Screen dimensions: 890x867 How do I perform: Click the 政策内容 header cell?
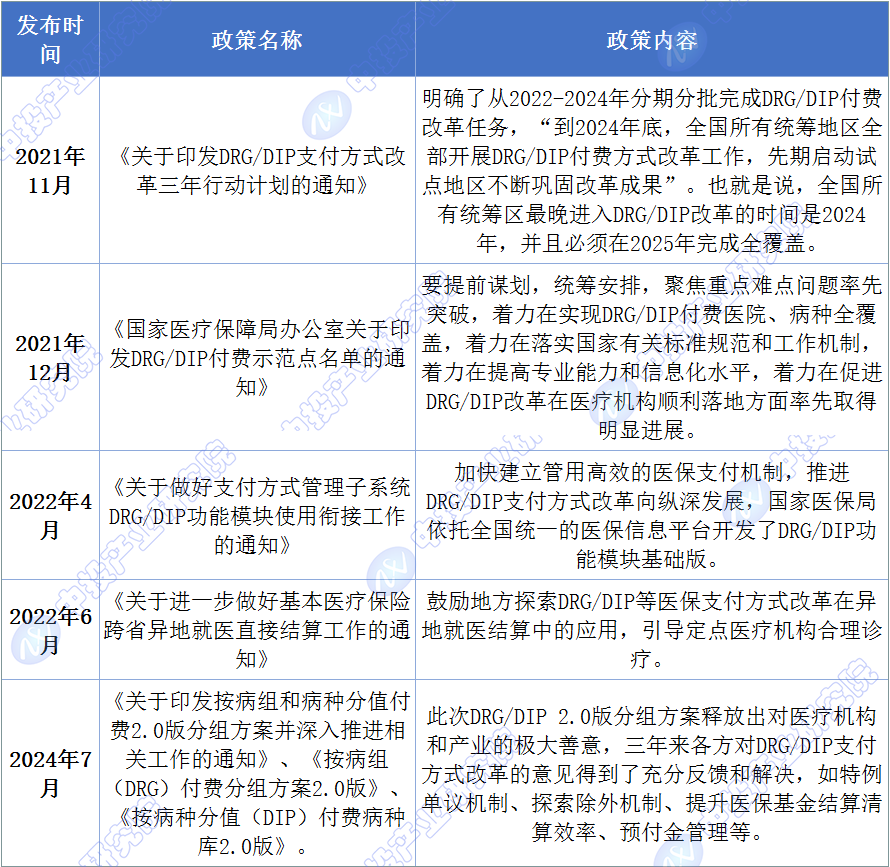tap(652, 40)
